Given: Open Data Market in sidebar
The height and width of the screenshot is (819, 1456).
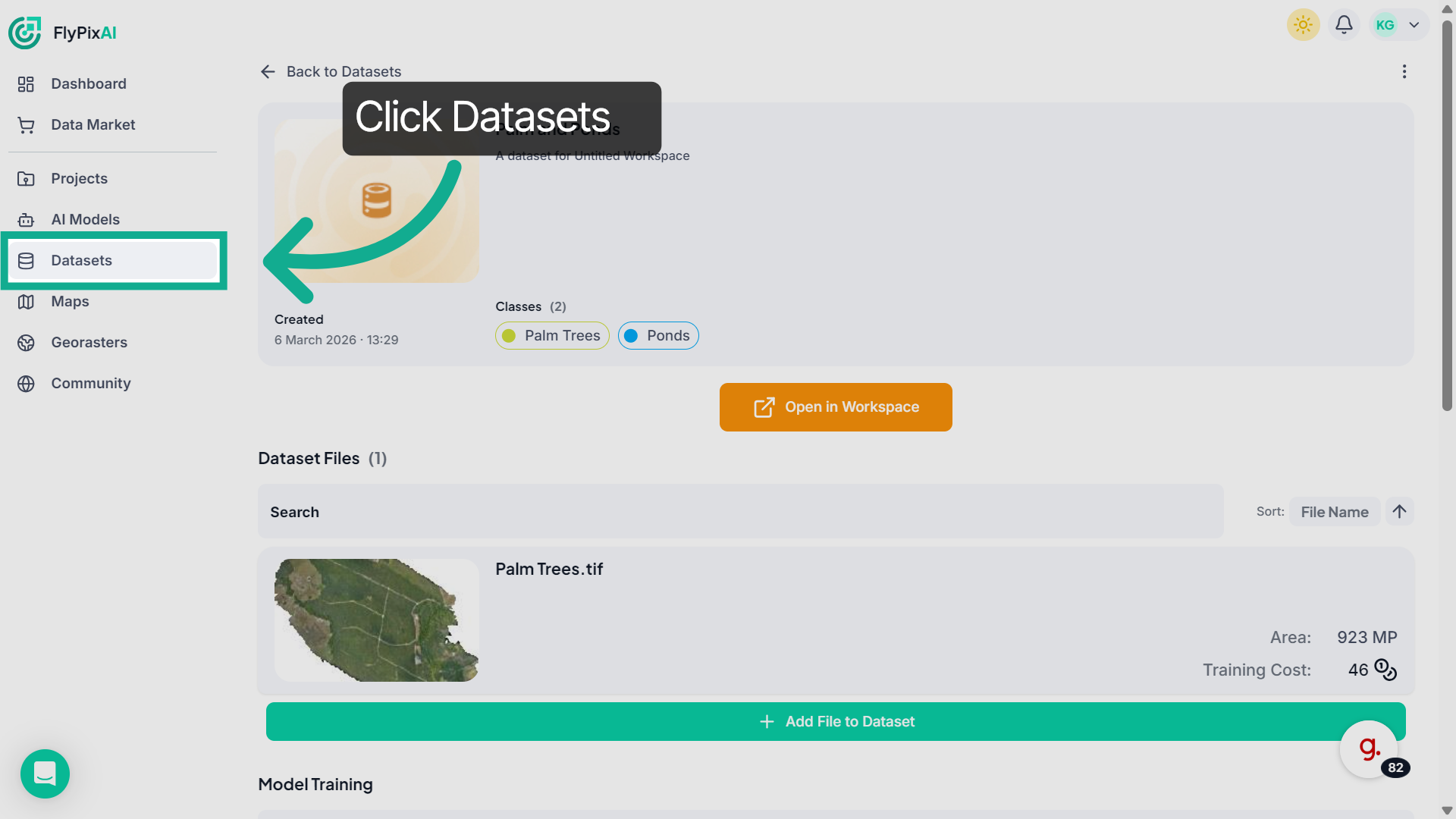Looking at the screenshot, I should (112, 124).
